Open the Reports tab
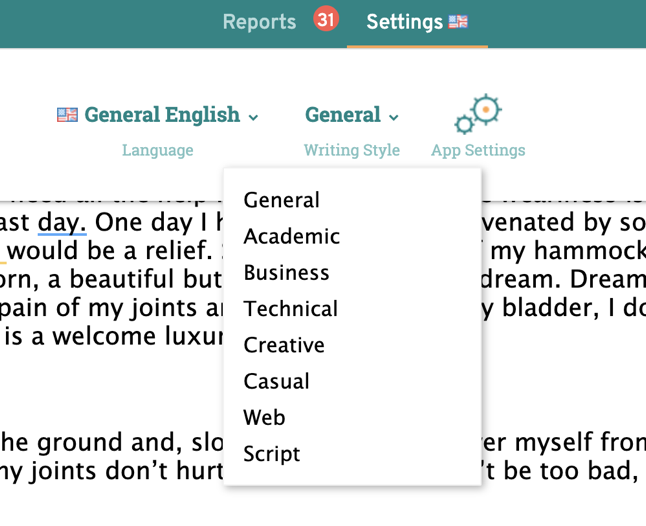Screen dimensions: 646x526 pyautogui.click(x=259, y=22)
